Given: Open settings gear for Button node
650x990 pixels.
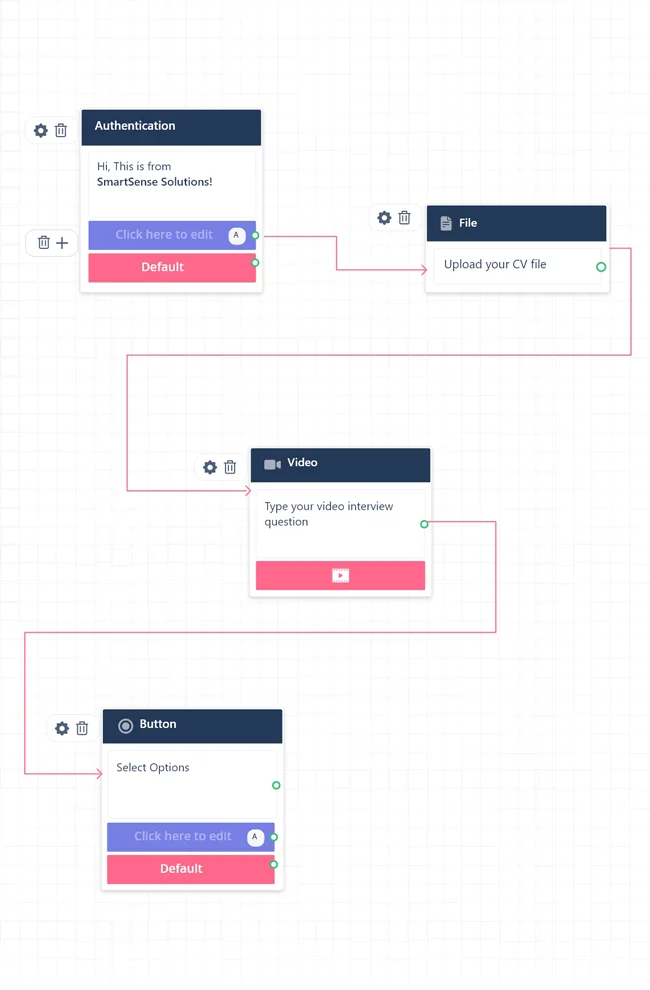Looking at the screenshot, I should pos(62,729).
